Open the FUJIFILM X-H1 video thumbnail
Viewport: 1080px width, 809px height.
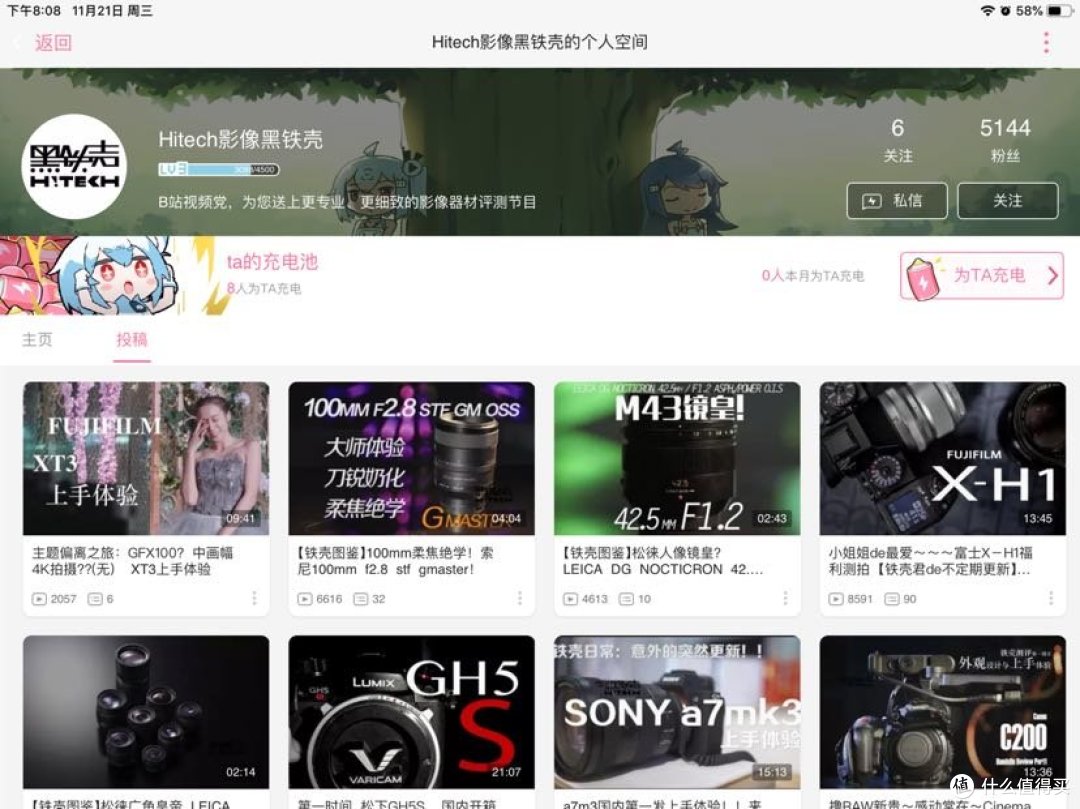click(943, 459)
